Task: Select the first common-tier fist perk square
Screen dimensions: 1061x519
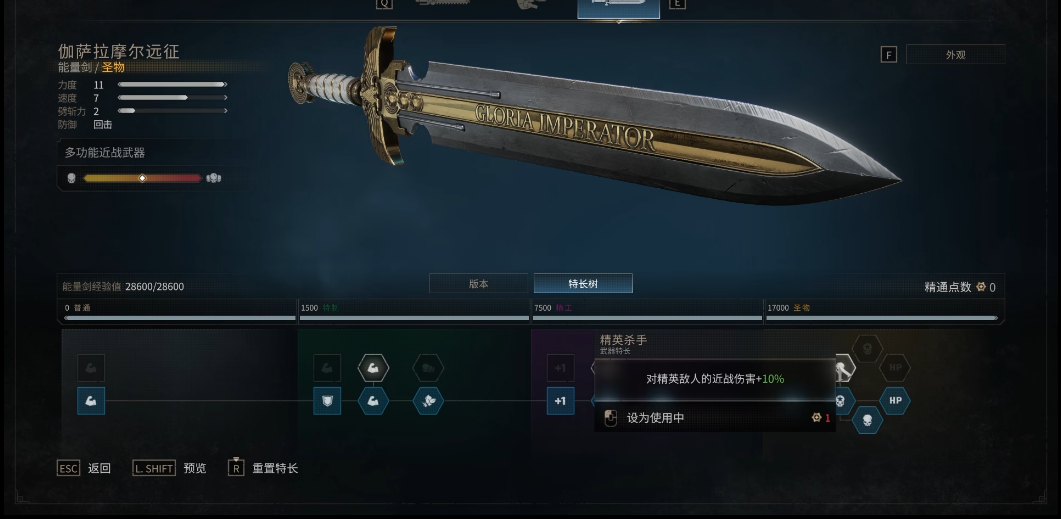Action: 91,401
